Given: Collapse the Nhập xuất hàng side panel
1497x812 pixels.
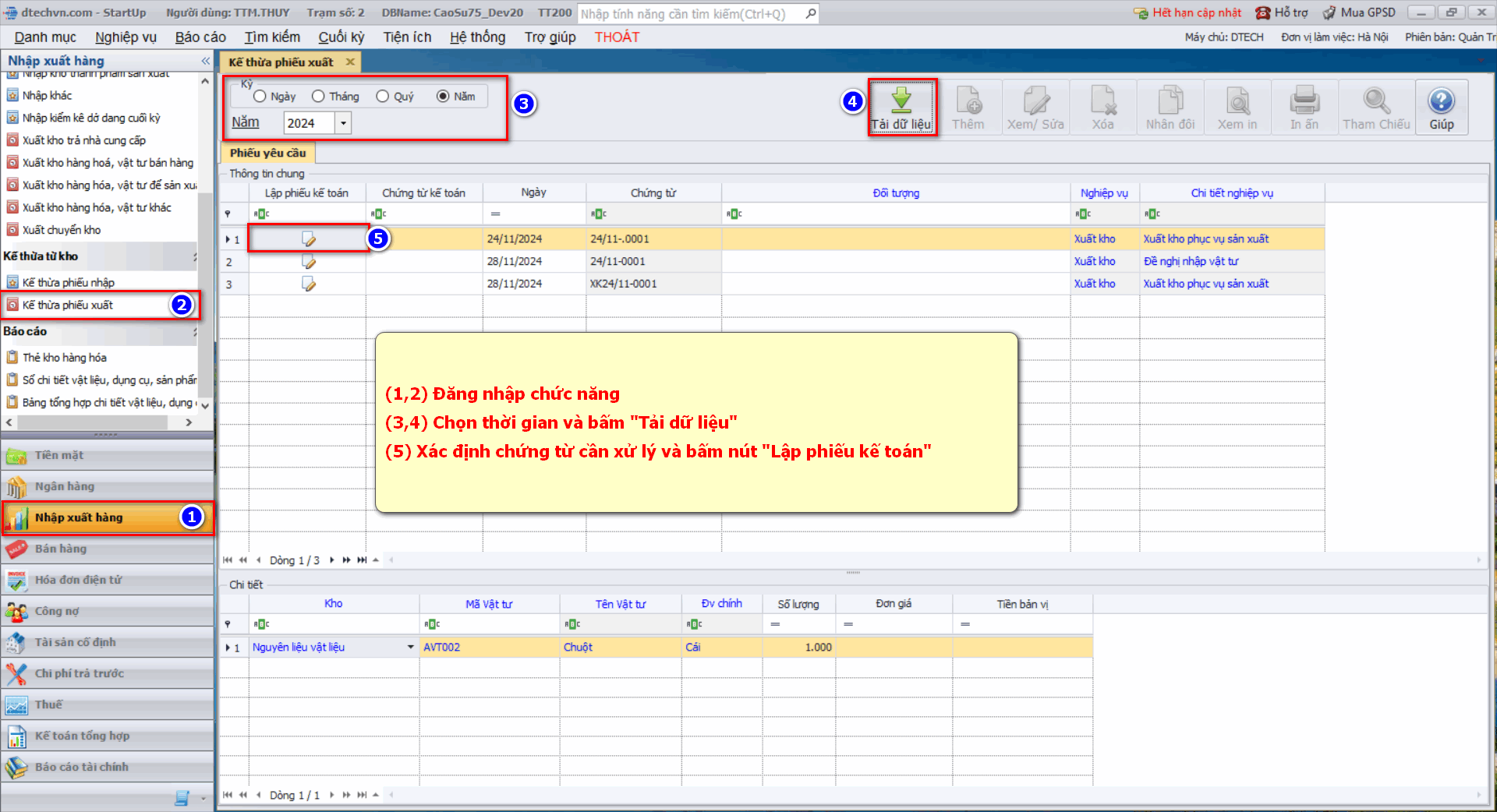Looking at the screenshot, I should (x=205, y=61).
